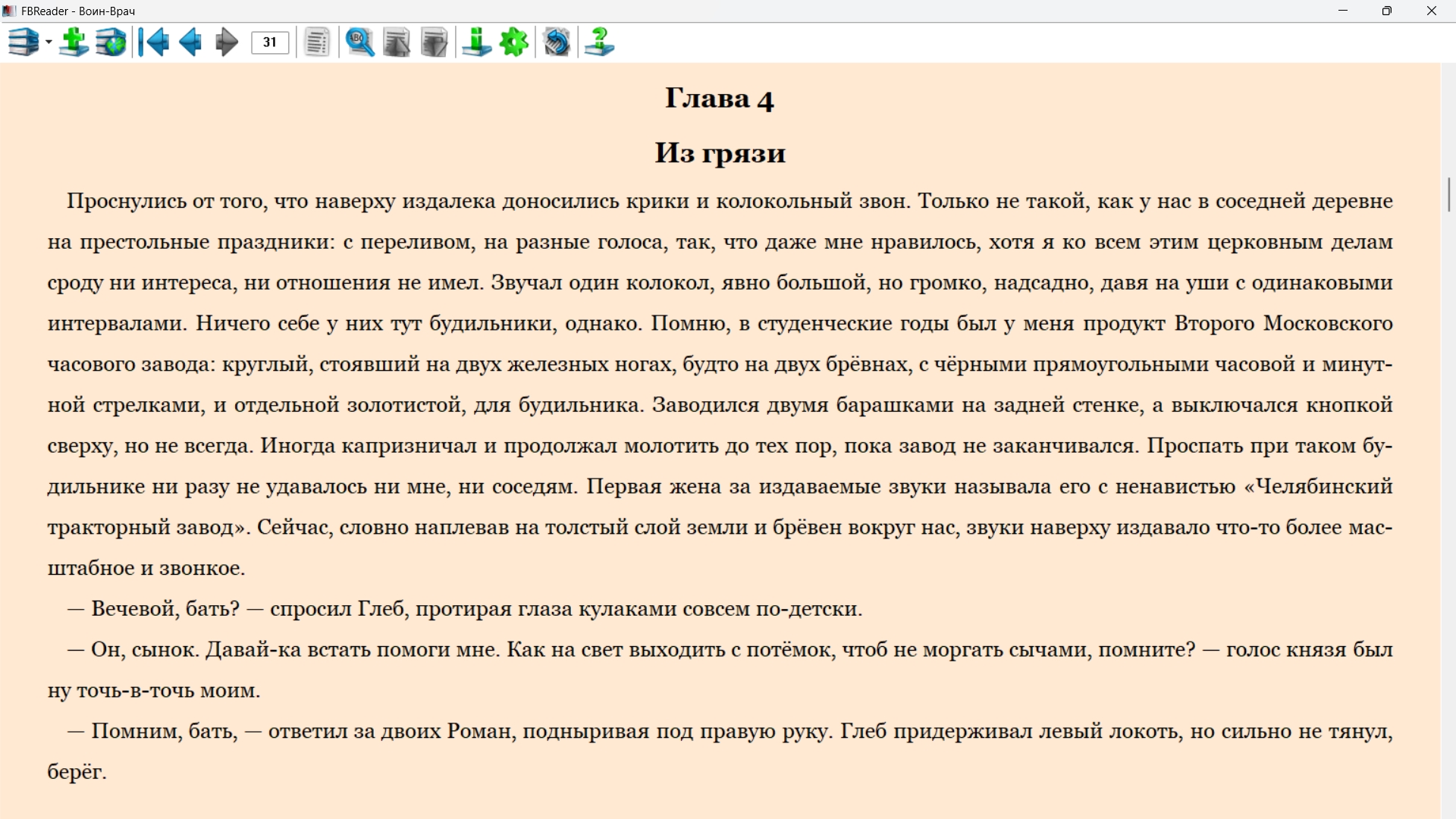
Task: Show book info with the green i icon
Action: [x=477, y=42]
